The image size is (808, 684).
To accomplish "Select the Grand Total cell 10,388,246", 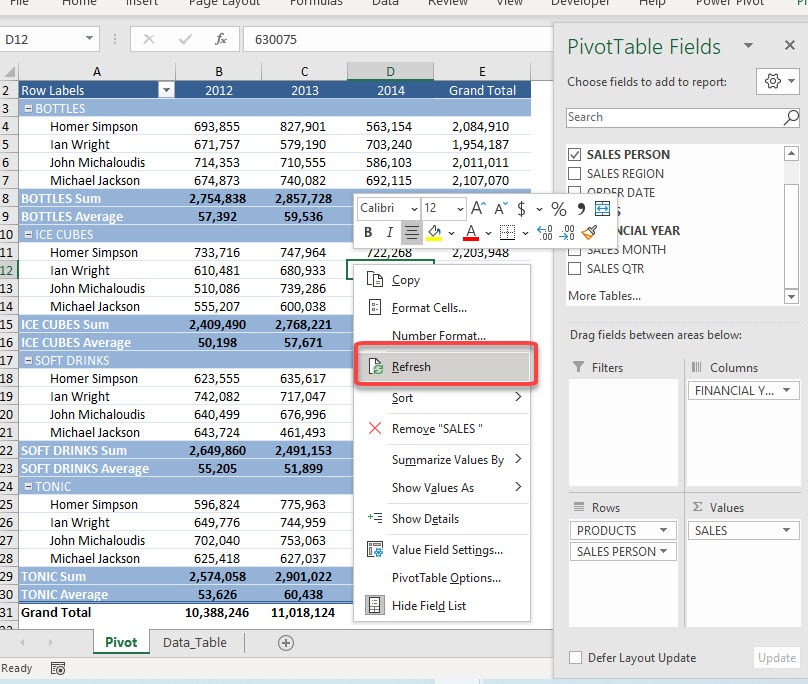I will [x=217, y=612].
